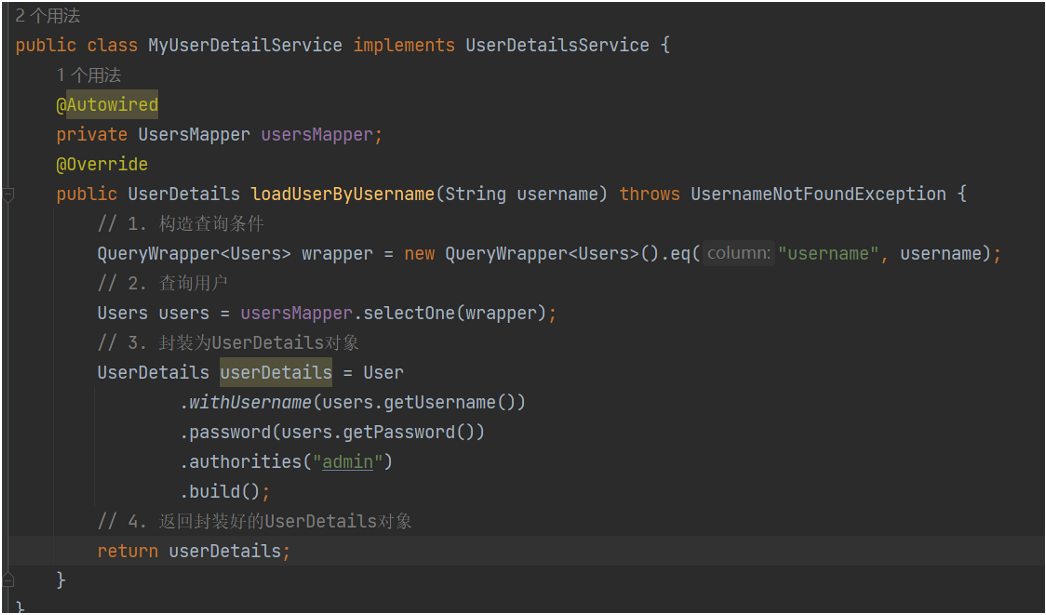The width and height of the screenshot is (1046, 615).
Task: Click the 'class' keyword on declaration line
Action: (112, 45)
